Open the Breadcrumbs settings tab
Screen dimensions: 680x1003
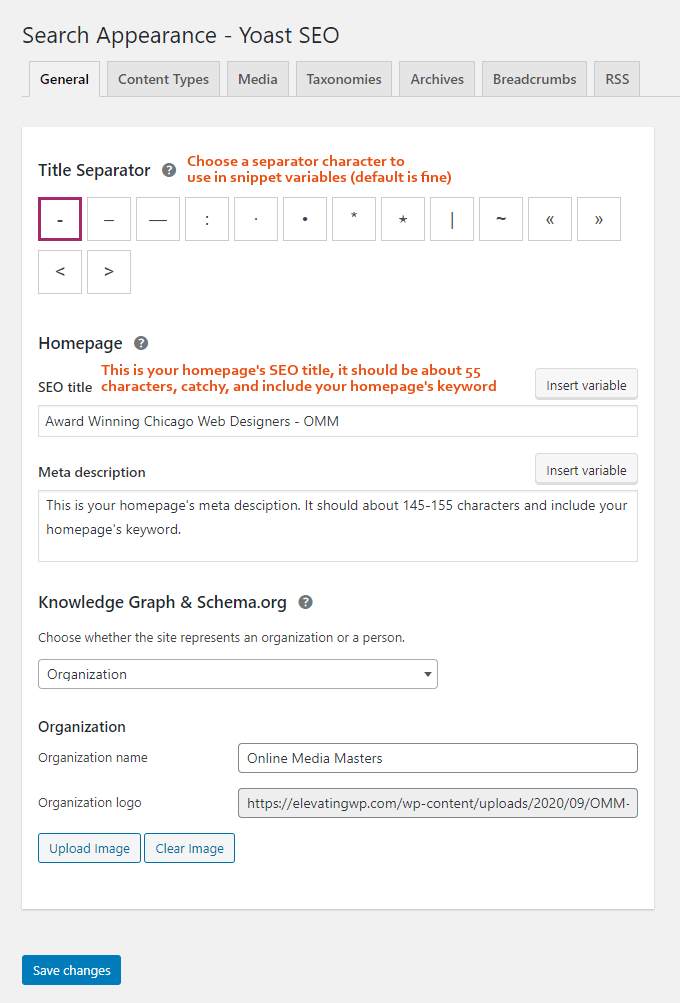(534, 78)
